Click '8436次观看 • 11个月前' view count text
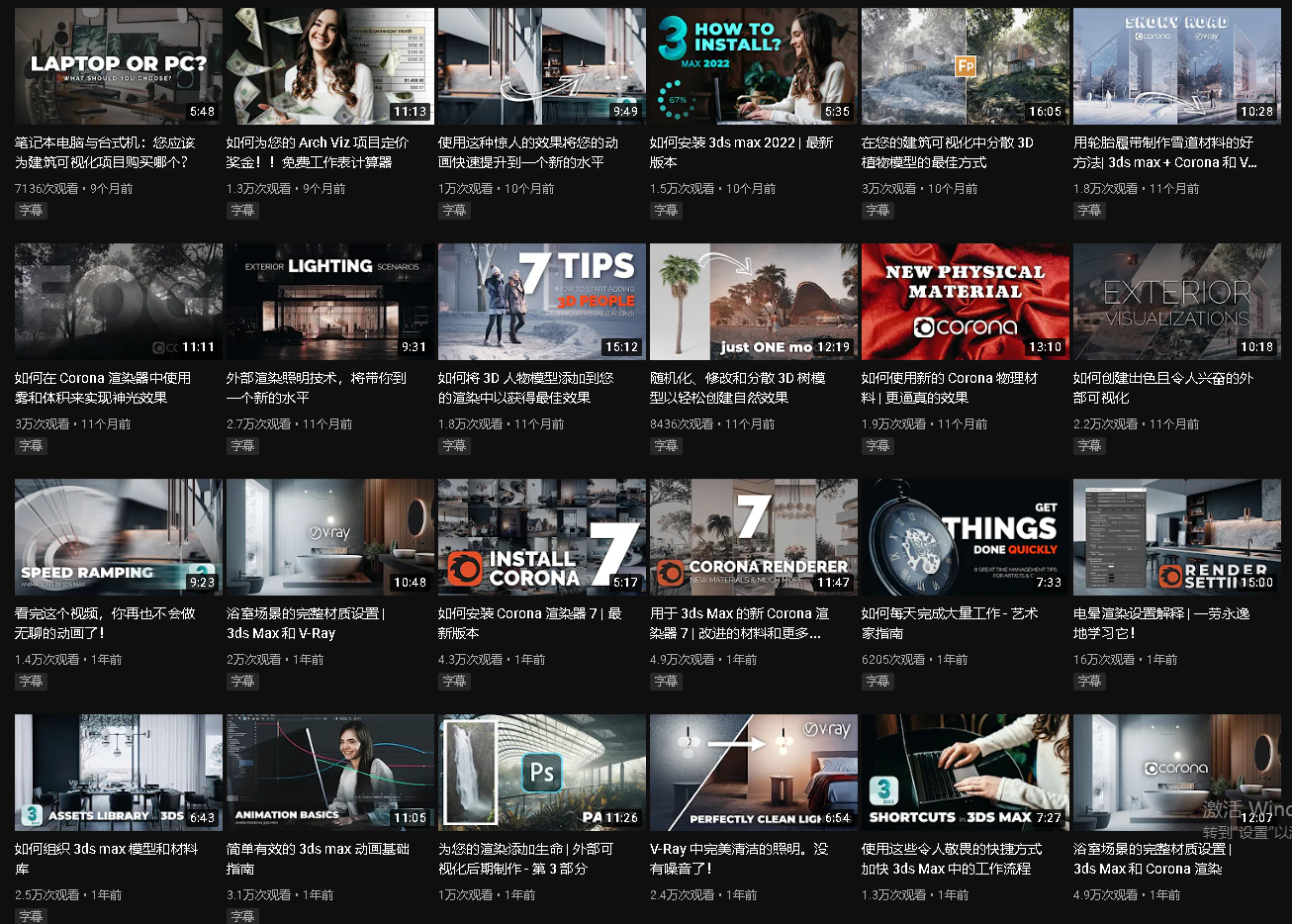This screenshot has height=924, width=1292. pyautogui.click(x=712, y=423)
